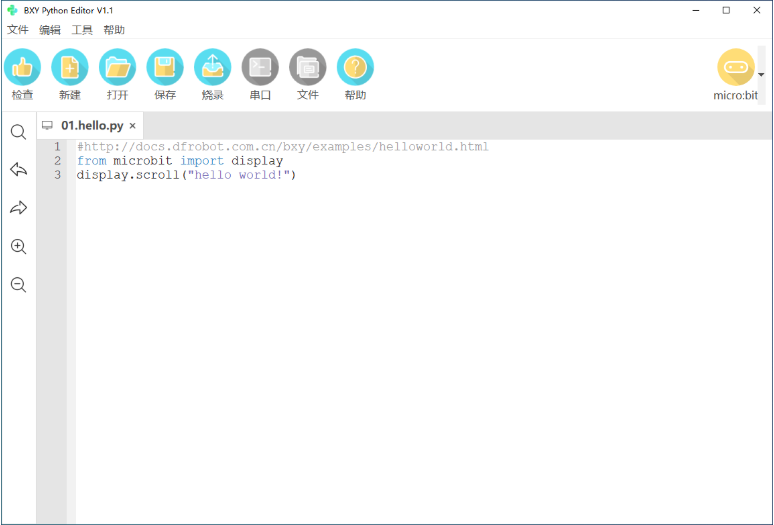Select the micro:bit board icon
Image resolution: width=774 pixels, height=525 pixels.
pyautogui.click(x=736, y=67)
